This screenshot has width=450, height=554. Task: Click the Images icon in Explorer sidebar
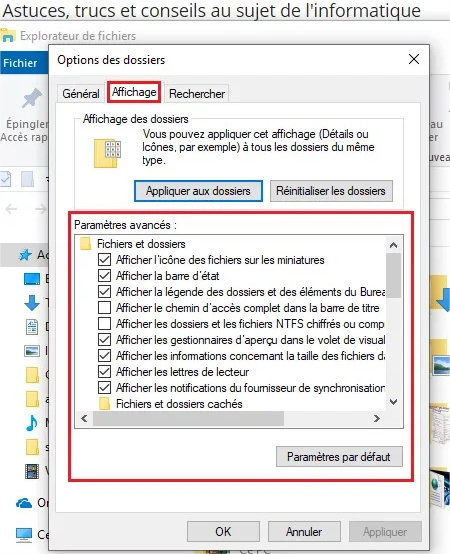(32, 351)
